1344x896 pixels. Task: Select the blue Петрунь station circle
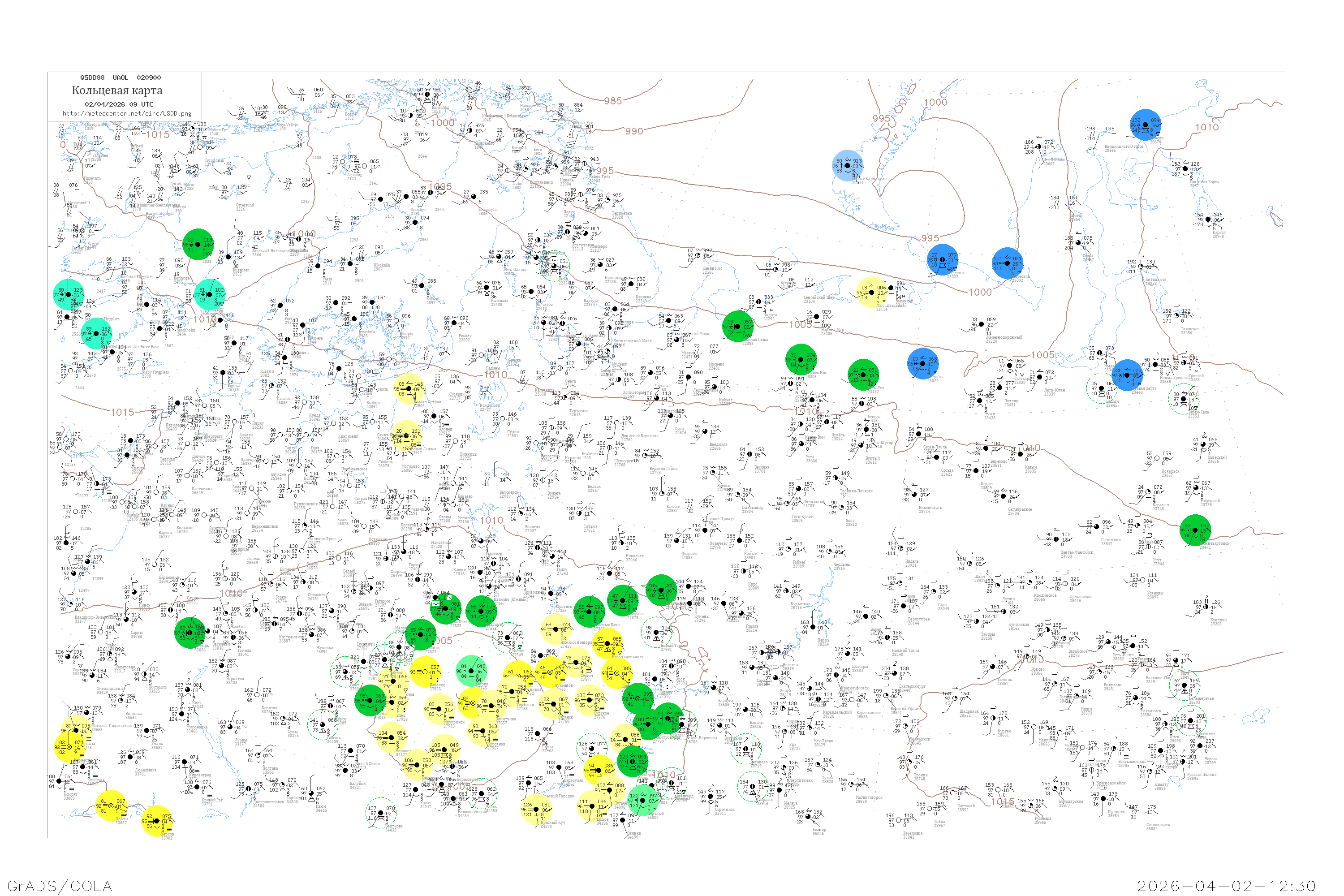click(x=922, y=363)
